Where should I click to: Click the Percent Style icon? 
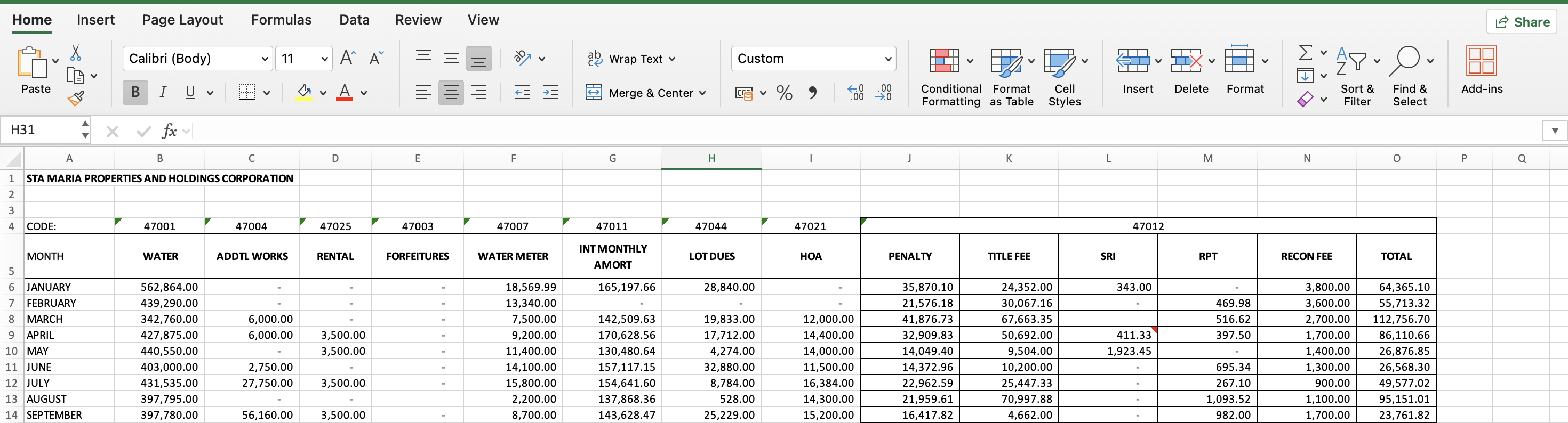coord(784,93)
